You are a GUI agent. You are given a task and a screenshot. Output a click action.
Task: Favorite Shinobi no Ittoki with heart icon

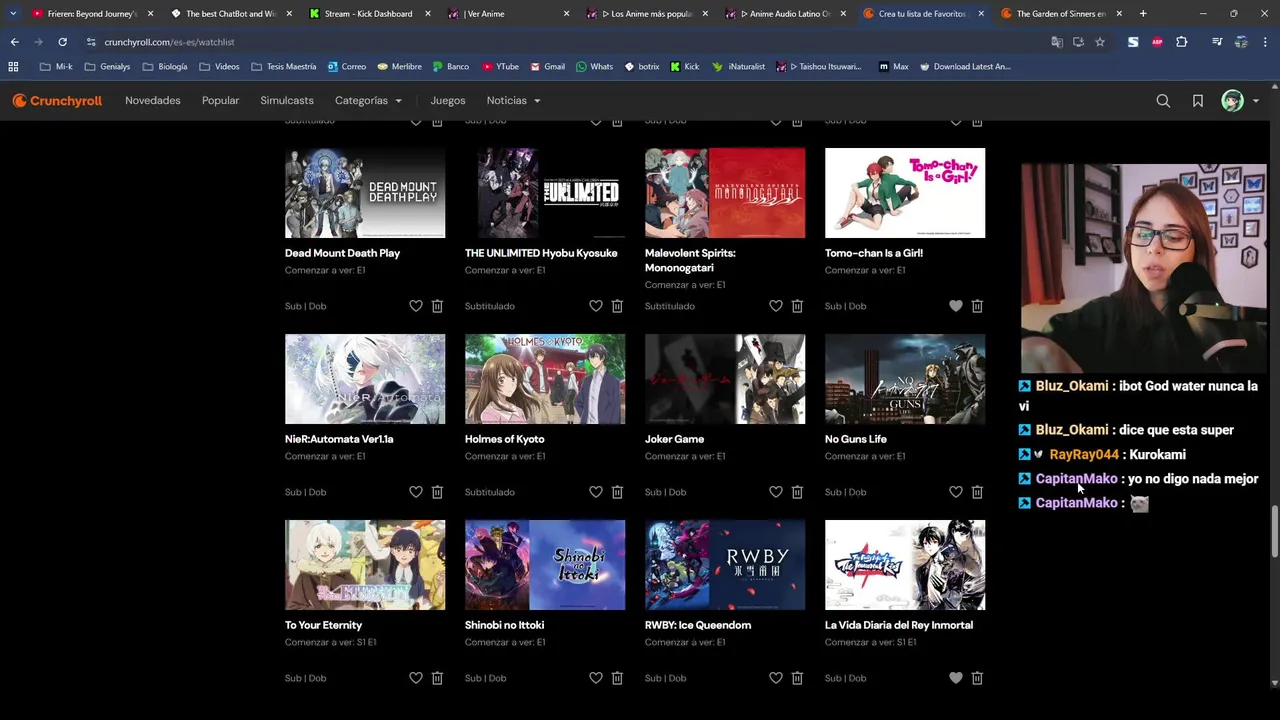click(596, 678)
